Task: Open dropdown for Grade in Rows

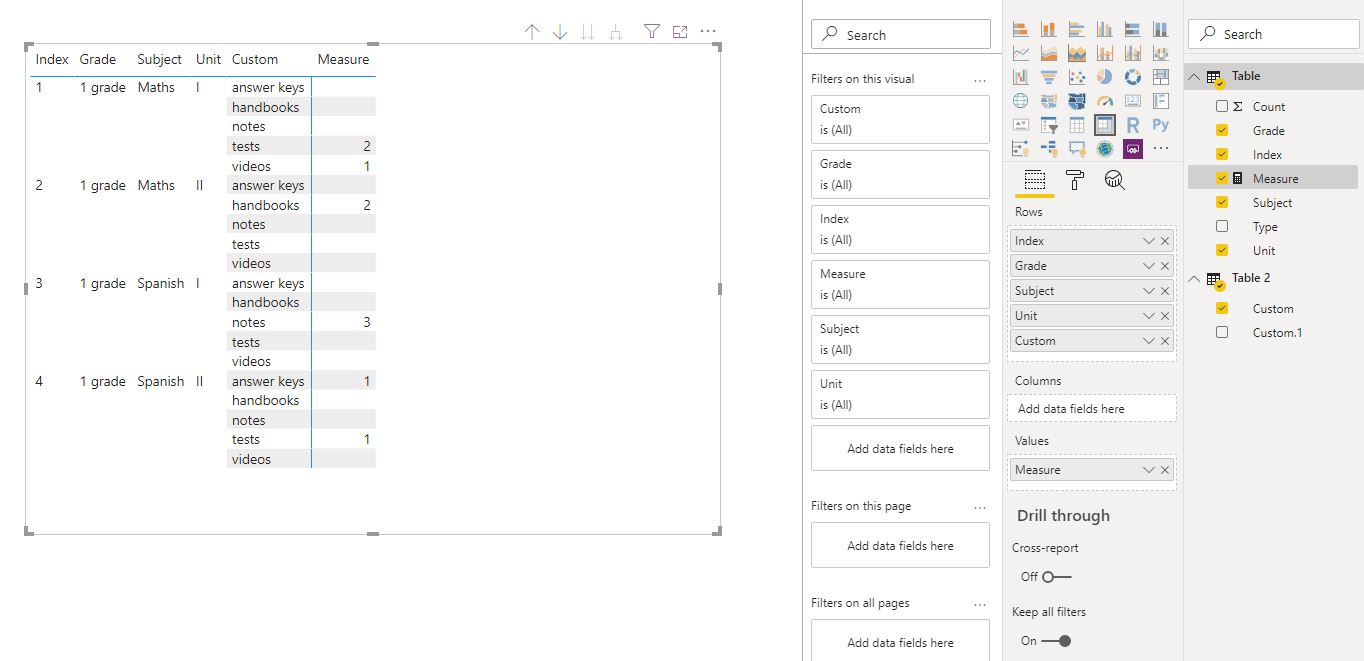Action: click(1149, 266)
